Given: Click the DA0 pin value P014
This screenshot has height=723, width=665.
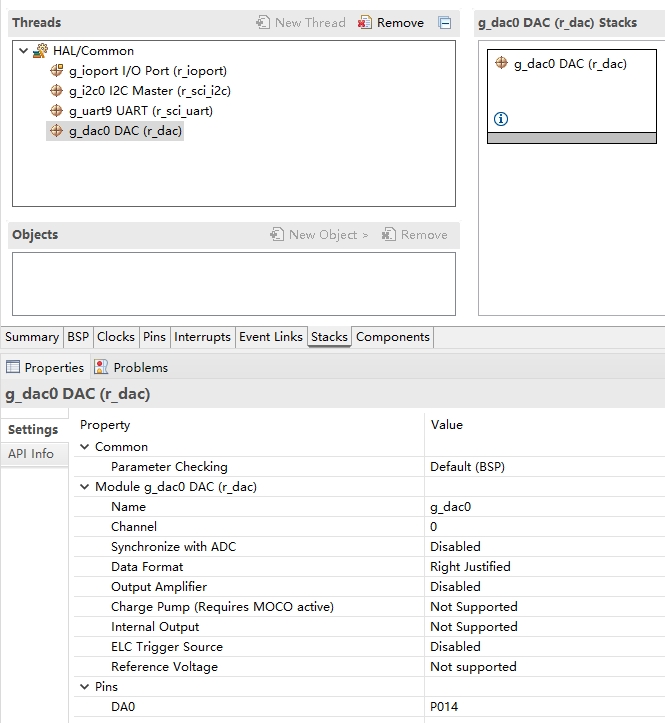Looking at the screenshot, I should pyautogui.click(x=545, y=707).
